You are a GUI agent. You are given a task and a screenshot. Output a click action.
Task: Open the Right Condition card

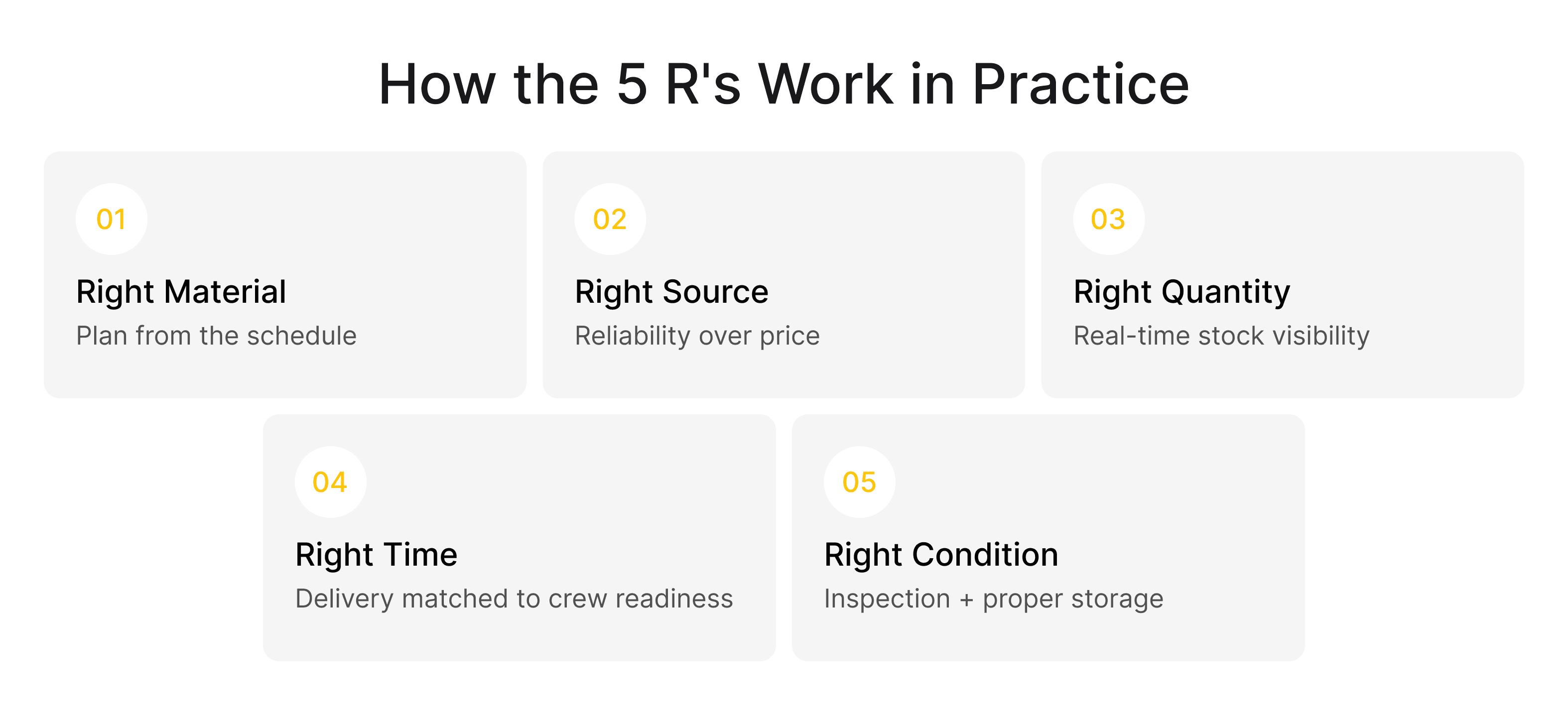tap(1048, 537)
